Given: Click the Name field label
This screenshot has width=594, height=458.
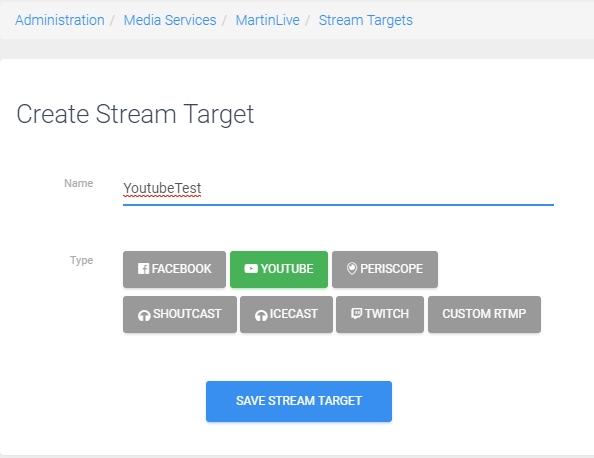Looking at the screenshot, I should coord(78,183).
